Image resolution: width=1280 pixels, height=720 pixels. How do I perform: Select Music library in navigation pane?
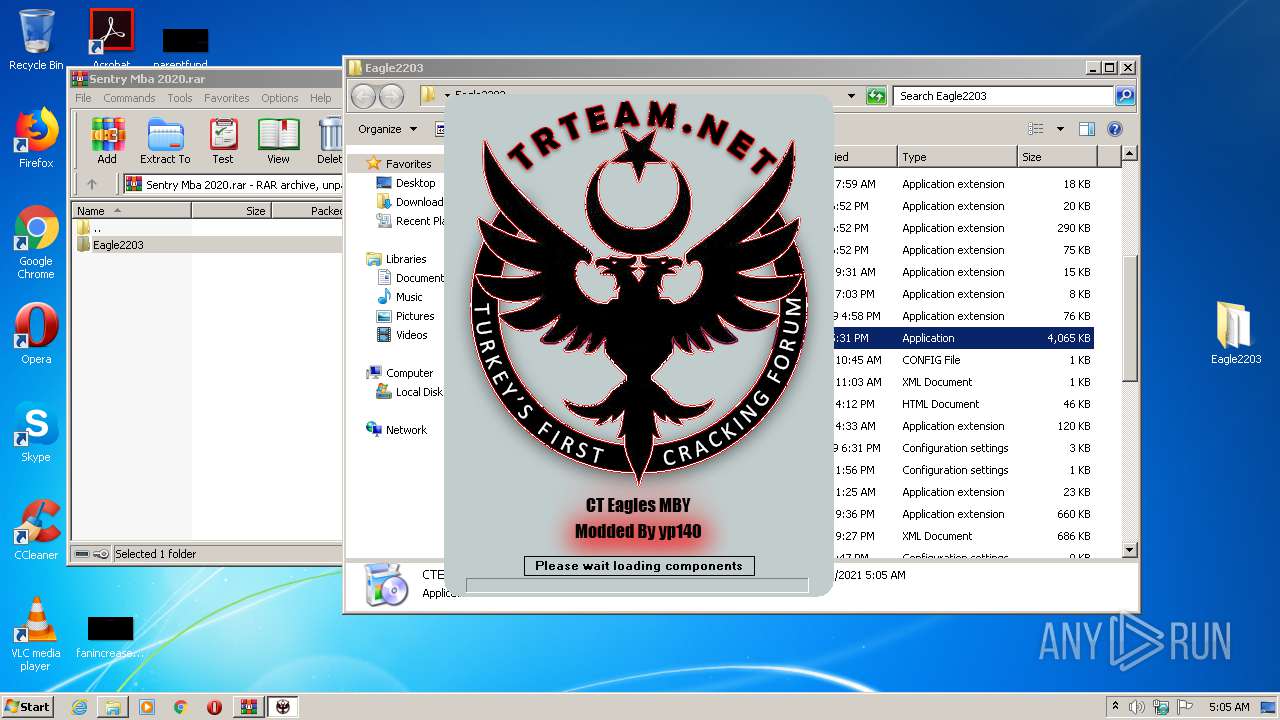click(x=400, y=297)
